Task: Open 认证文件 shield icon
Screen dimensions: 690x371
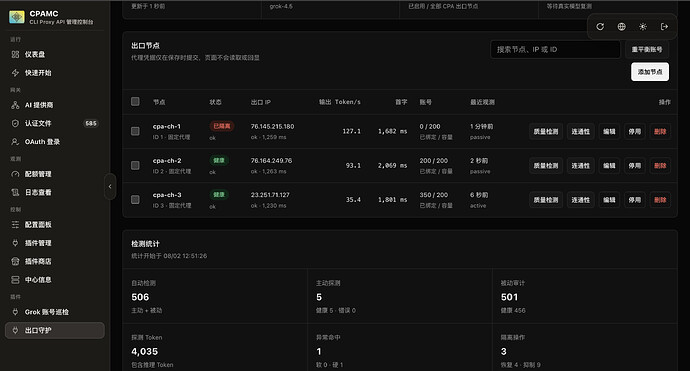Action: [15, 123]
